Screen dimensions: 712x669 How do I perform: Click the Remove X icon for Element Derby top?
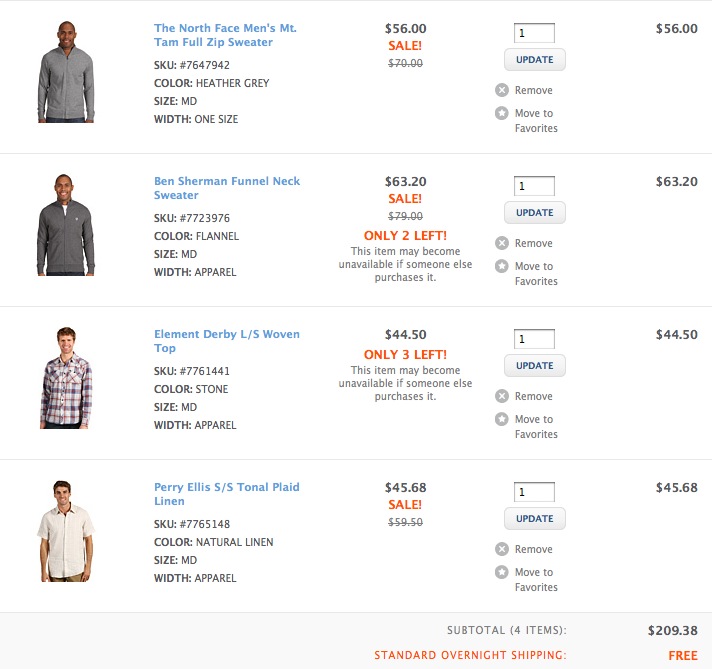point(502,396)
